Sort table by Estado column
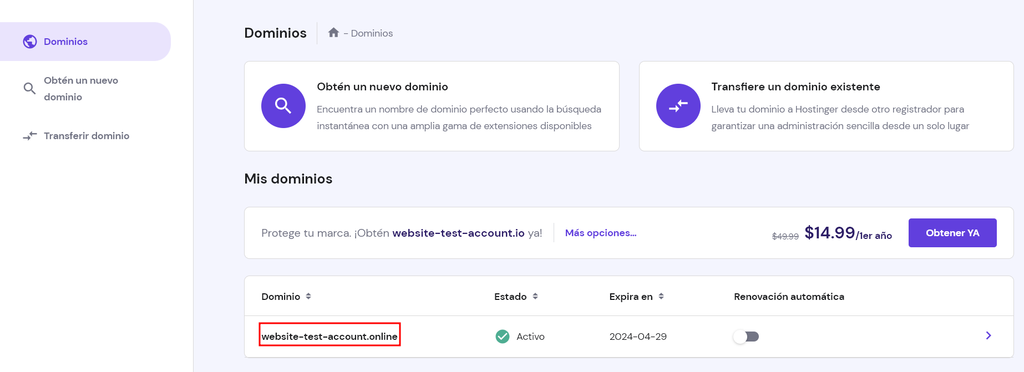The width and height of the screenshot is (1024, 372). pos(535,296)
